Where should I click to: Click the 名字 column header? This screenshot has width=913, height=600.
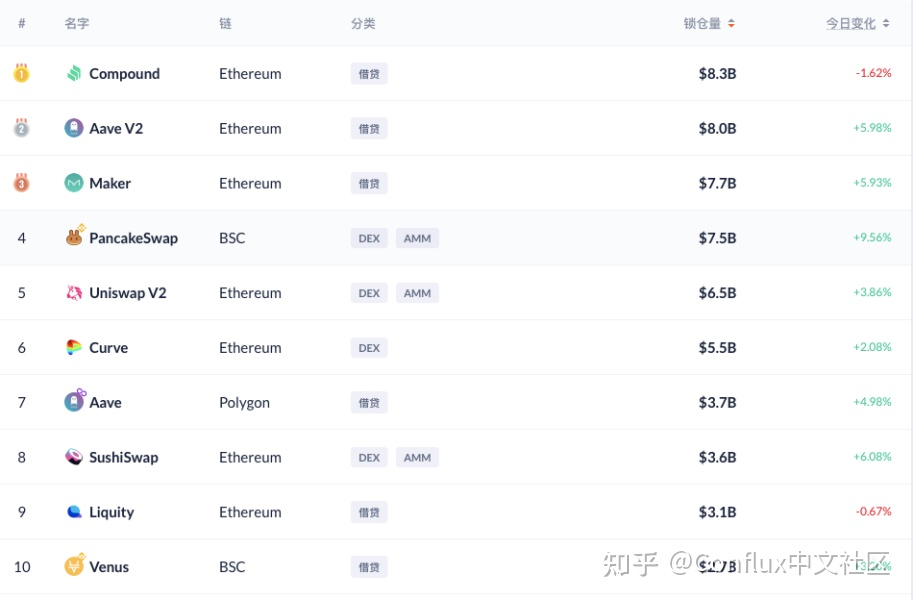77,24
